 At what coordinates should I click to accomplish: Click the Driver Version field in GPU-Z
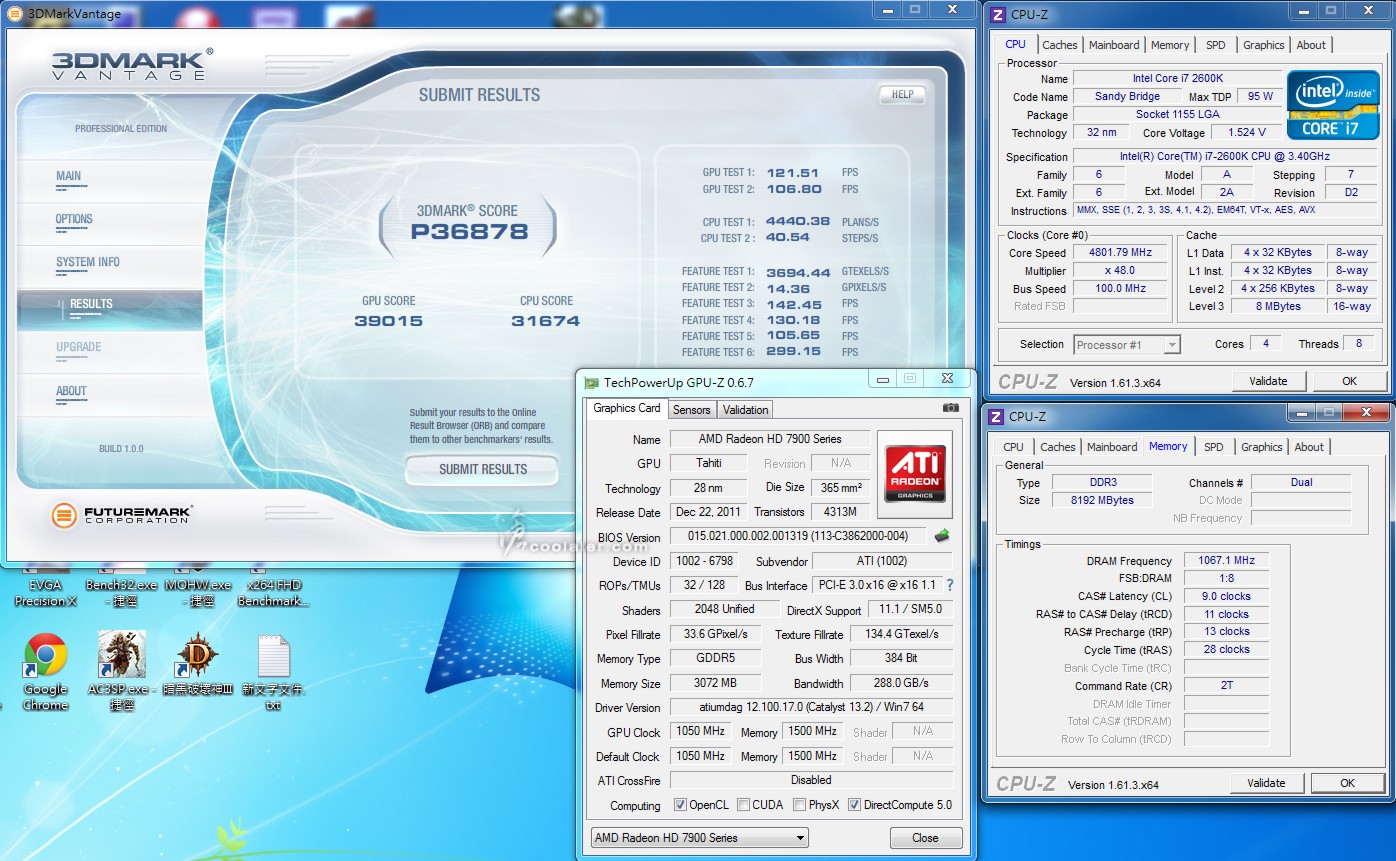(x=811, y=707)
